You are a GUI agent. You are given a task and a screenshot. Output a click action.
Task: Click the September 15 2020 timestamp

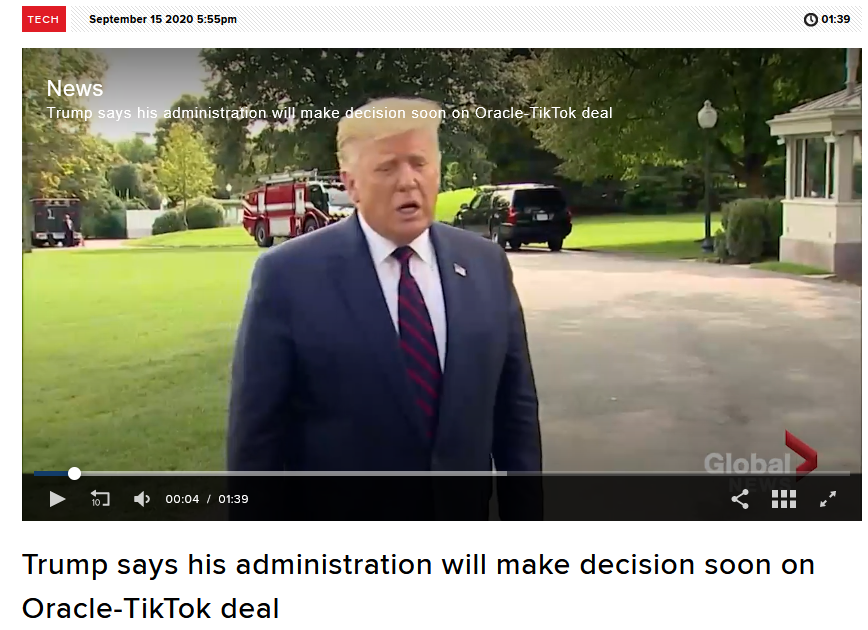coord(163,19)
